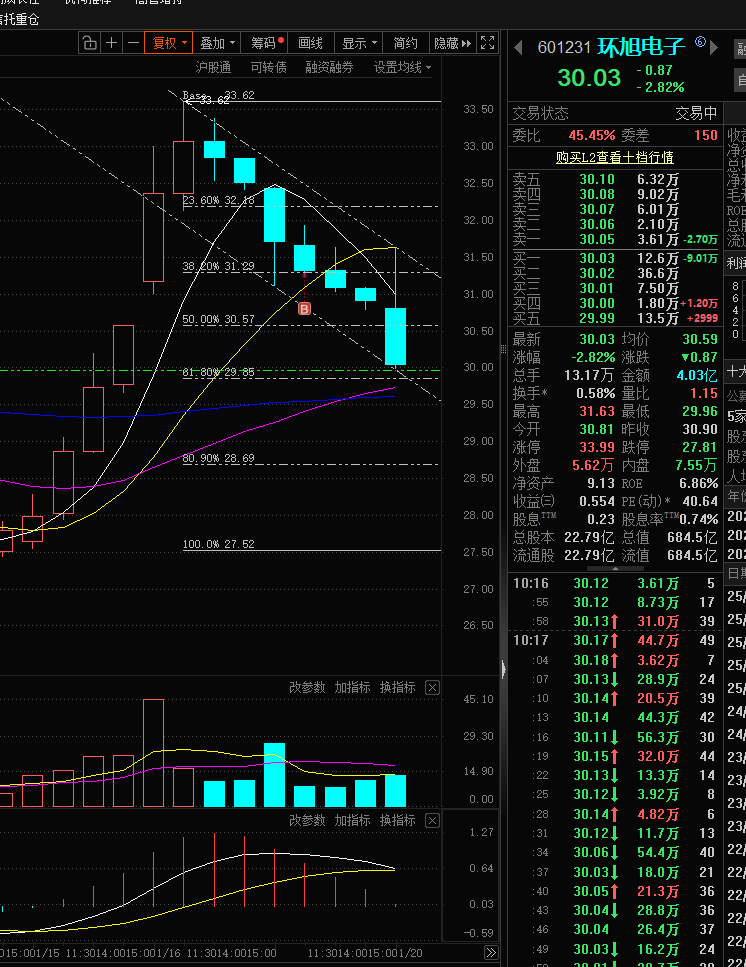Click 加指标 in the MACD indicator panel

[x=353, y=821]
